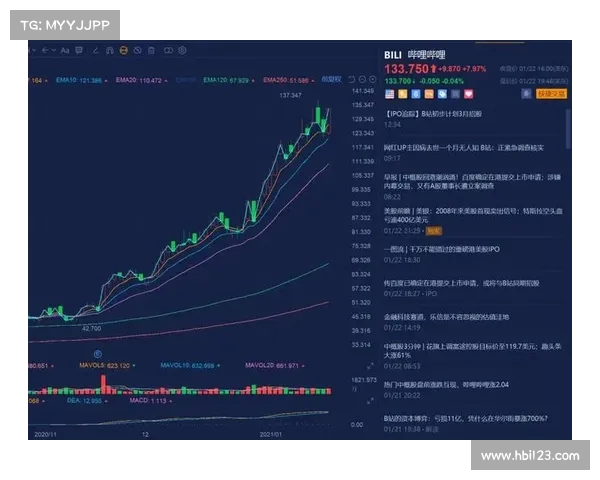Select the pencil drawing tool
This screenshot has height=480, width=600.
(96, 51)
